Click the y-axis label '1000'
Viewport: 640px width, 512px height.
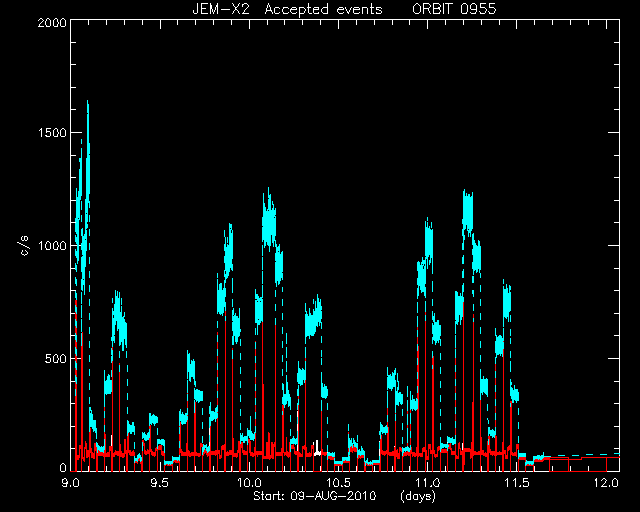[52, 246]
